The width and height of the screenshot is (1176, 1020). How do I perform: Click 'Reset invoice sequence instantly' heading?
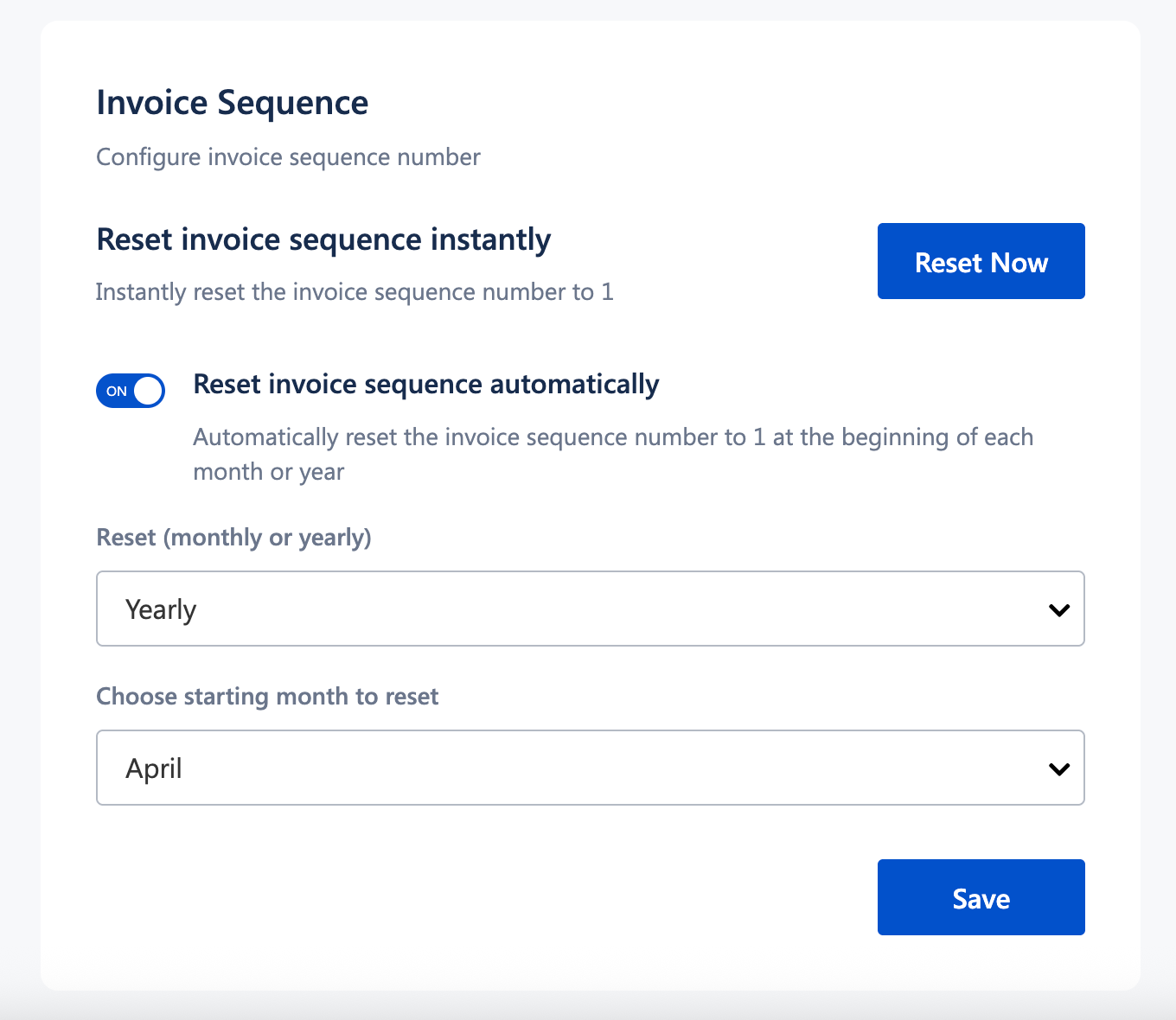pos(323,239)
